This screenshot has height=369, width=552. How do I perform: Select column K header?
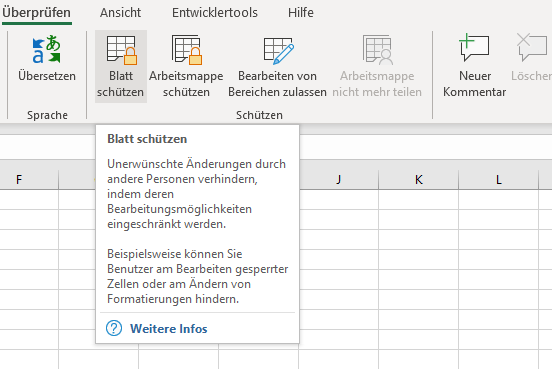pyautogui.click(x=419, y=180)
